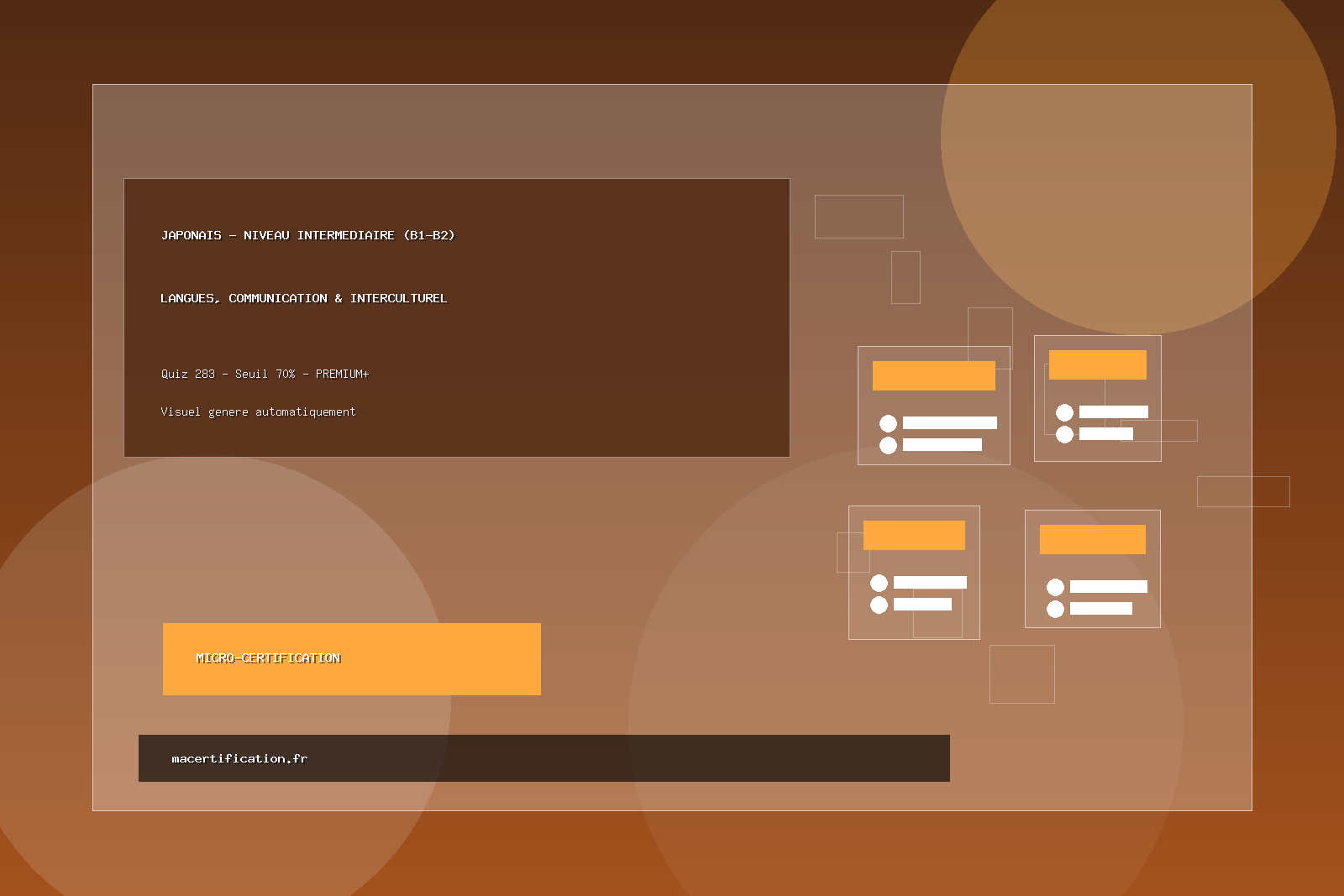Click the Visuel genere automatiquement caption
This screenshot has width=1344, height=896.
tap(258, 411)
